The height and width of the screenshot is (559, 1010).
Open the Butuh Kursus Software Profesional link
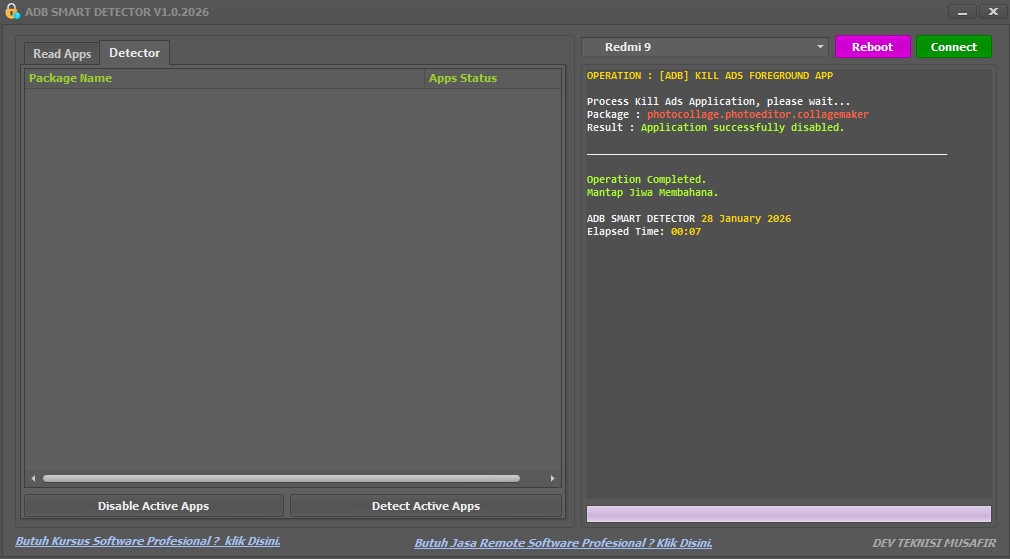click(148, 541)
